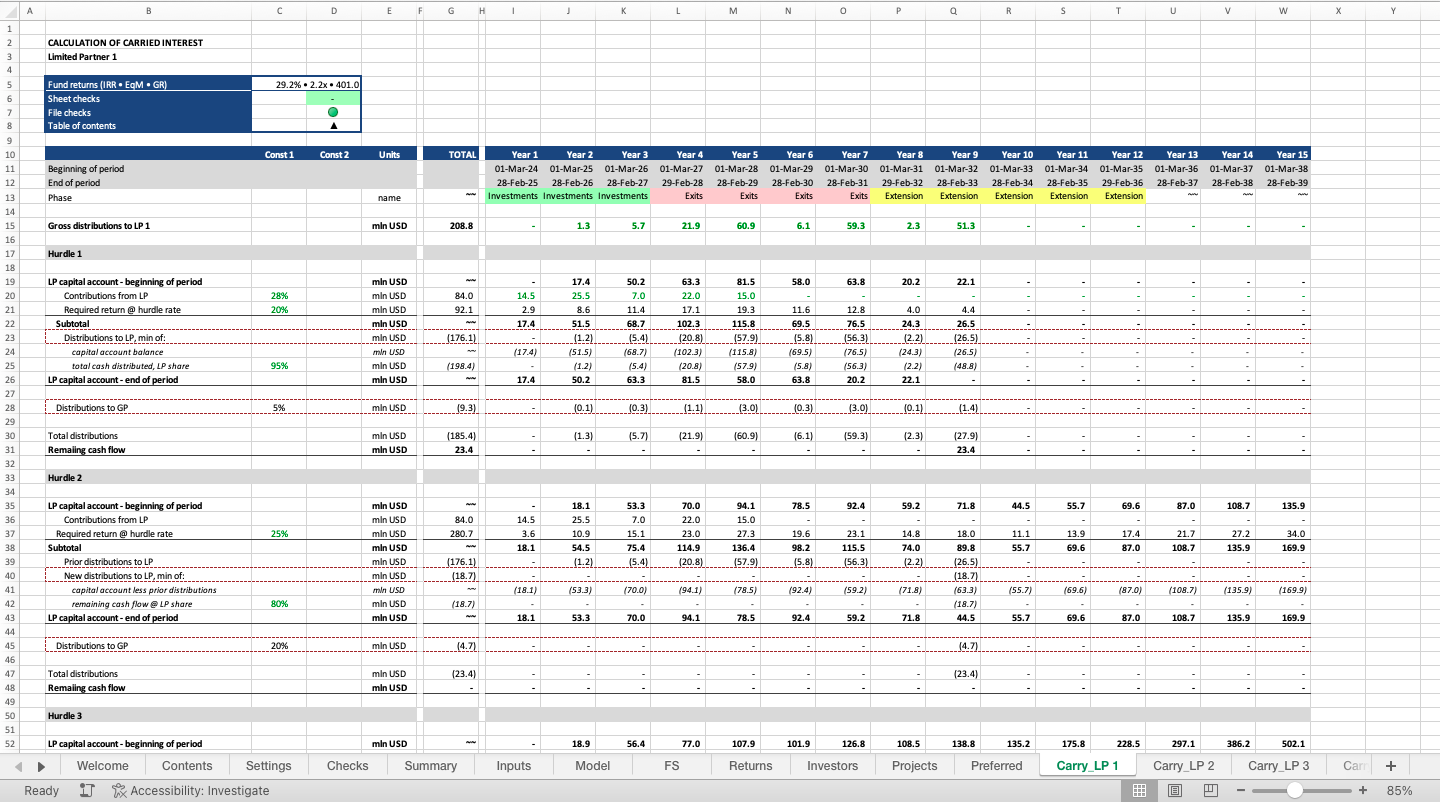Click the 208.8 total gross distributions cell
This screenshot has height=802, width=1440.
click(452, 226)
